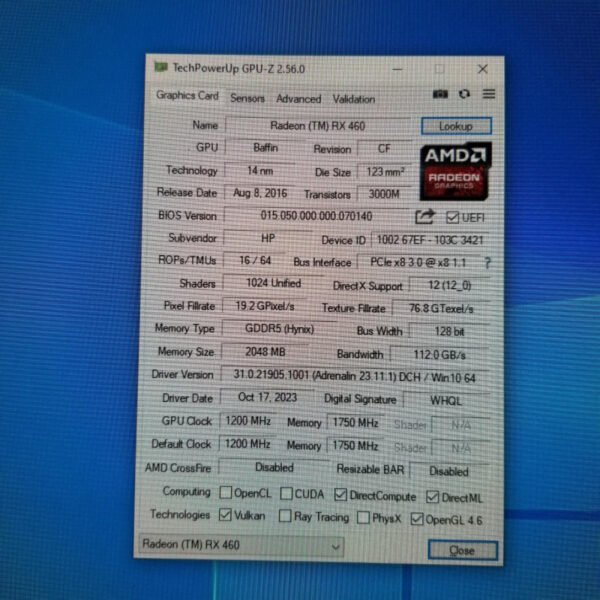Click the Pixel Fillrate field 19.2 GPixel/s
The image size is (600, 600).
pos(265,306)
